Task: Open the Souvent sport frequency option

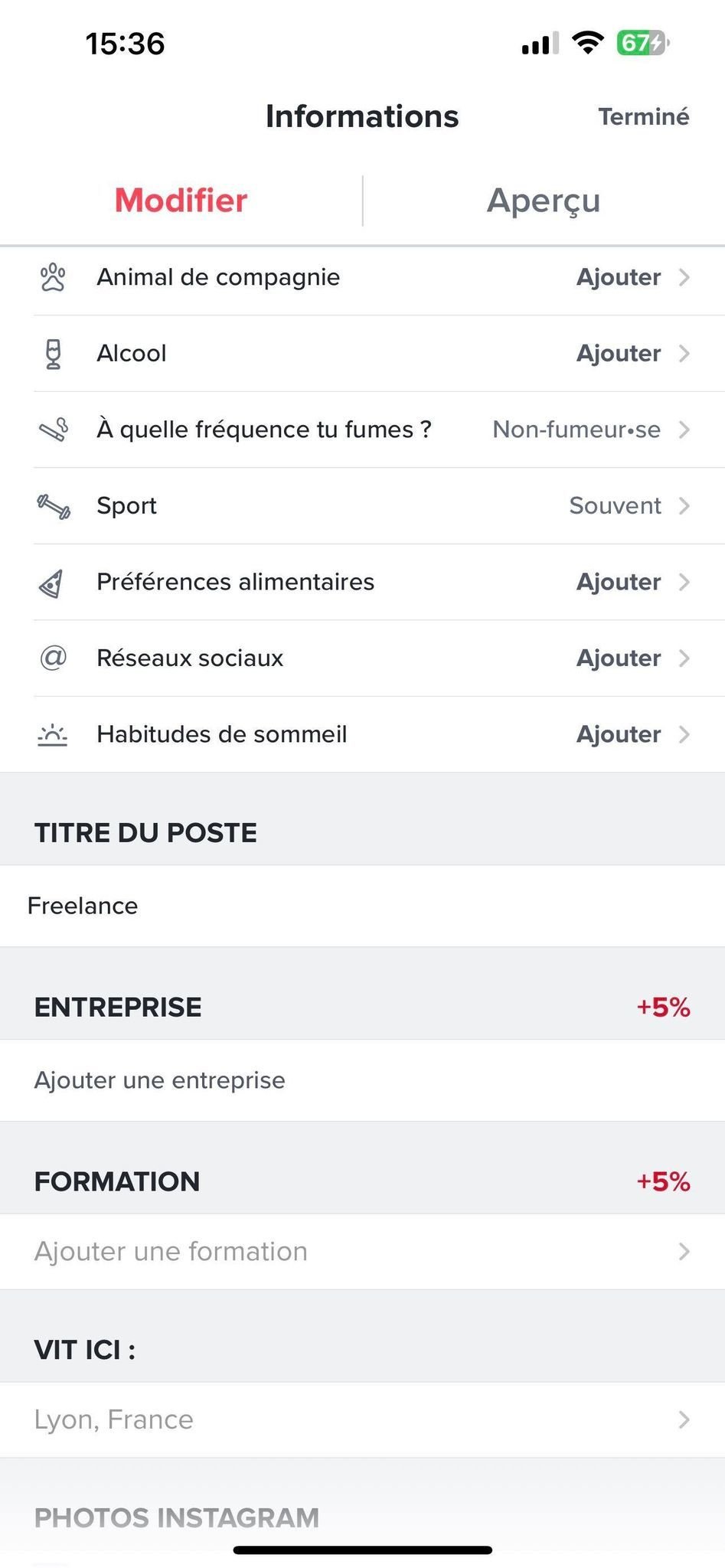Action: point(615,506)
